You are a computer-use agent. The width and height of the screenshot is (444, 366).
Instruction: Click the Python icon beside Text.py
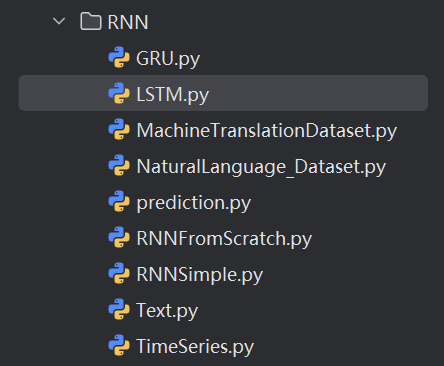[119, 309]
